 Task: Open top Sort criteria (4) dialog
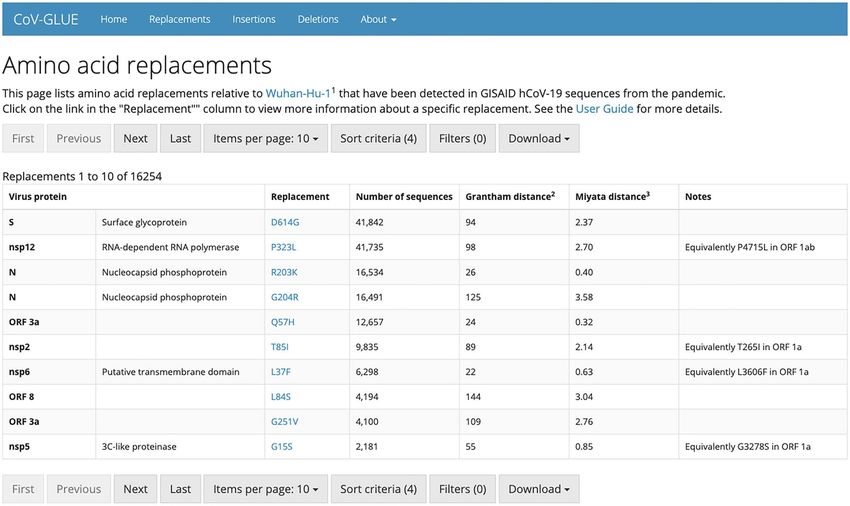coord(378,138)
